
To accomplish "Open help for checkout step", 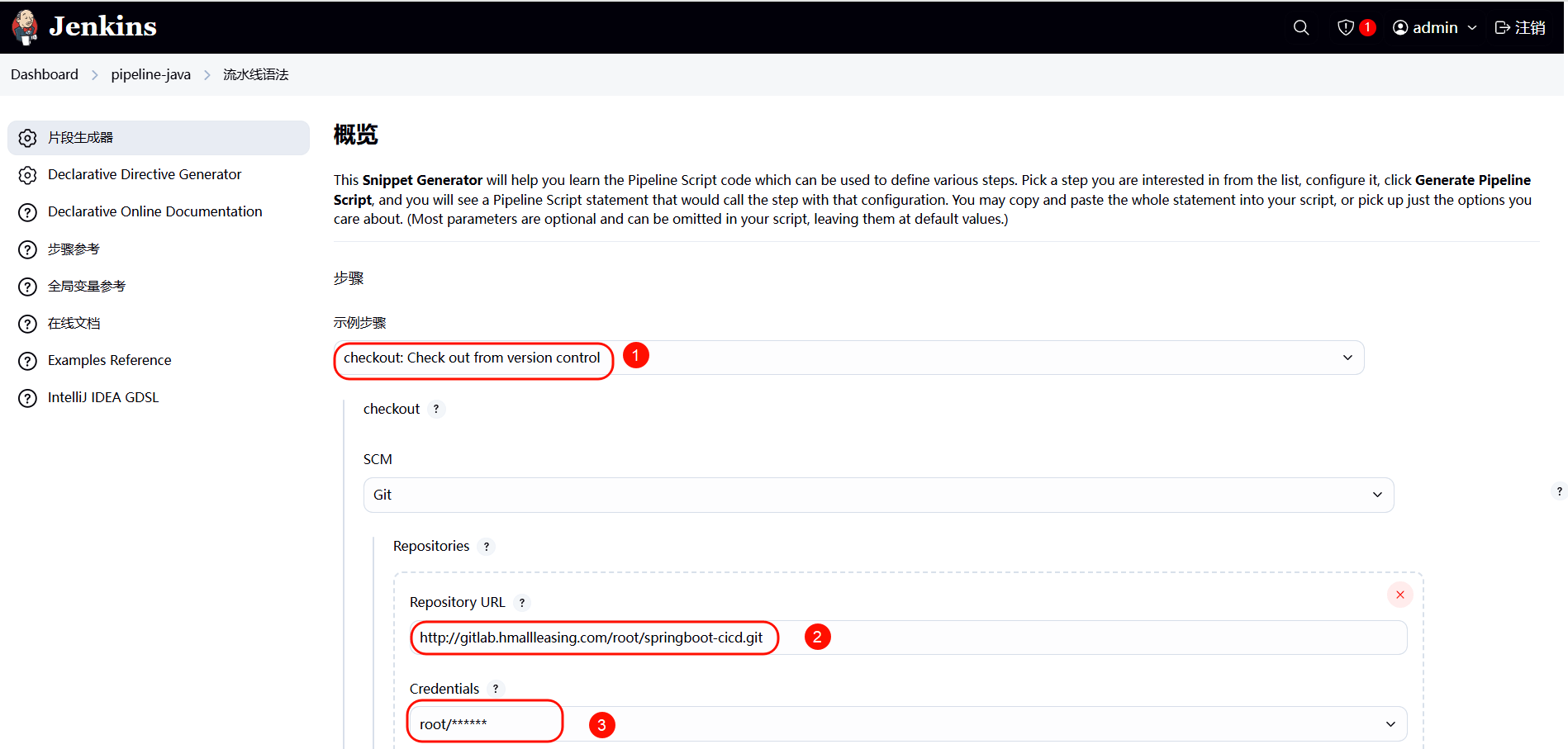I will pyautogui.click(x=436, y=409).
